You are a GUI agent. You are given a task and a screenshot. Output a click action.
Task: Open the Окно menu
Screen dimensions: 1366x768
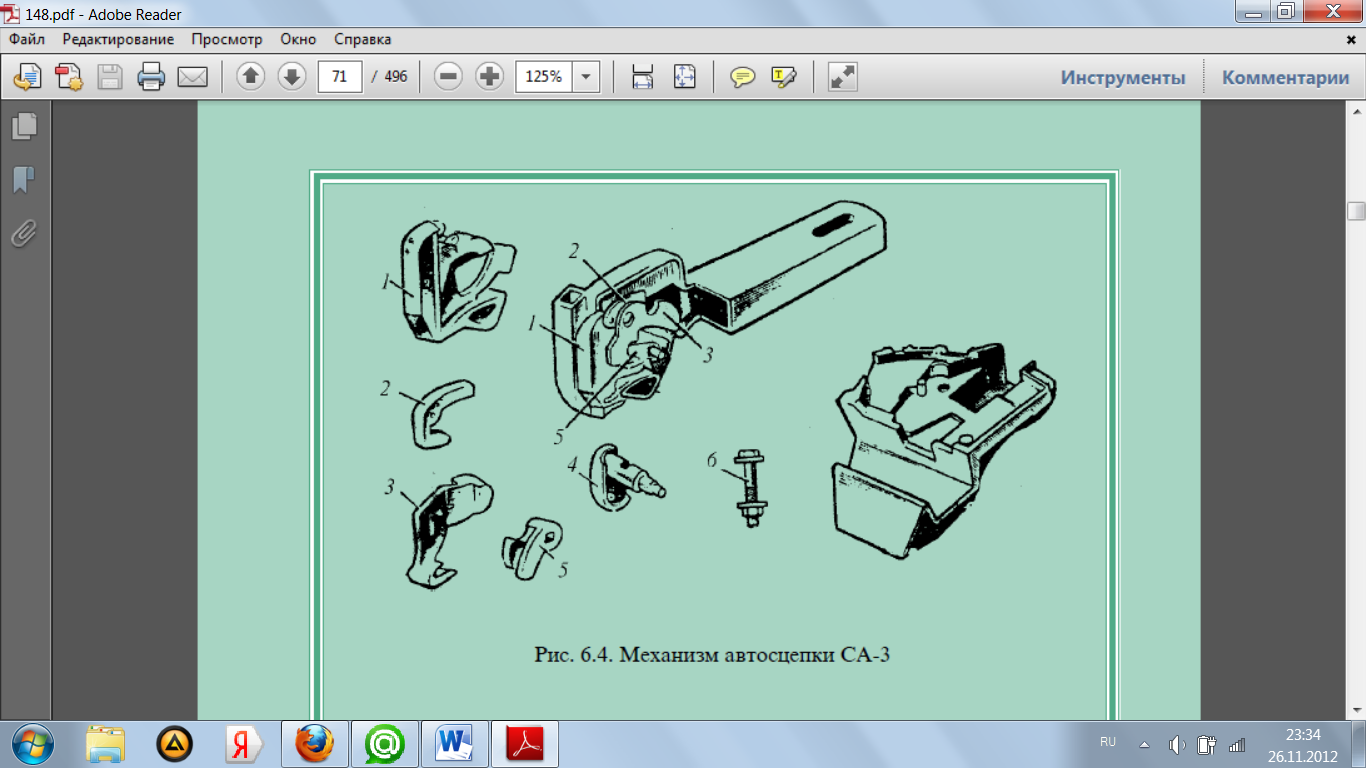point(298,40)
